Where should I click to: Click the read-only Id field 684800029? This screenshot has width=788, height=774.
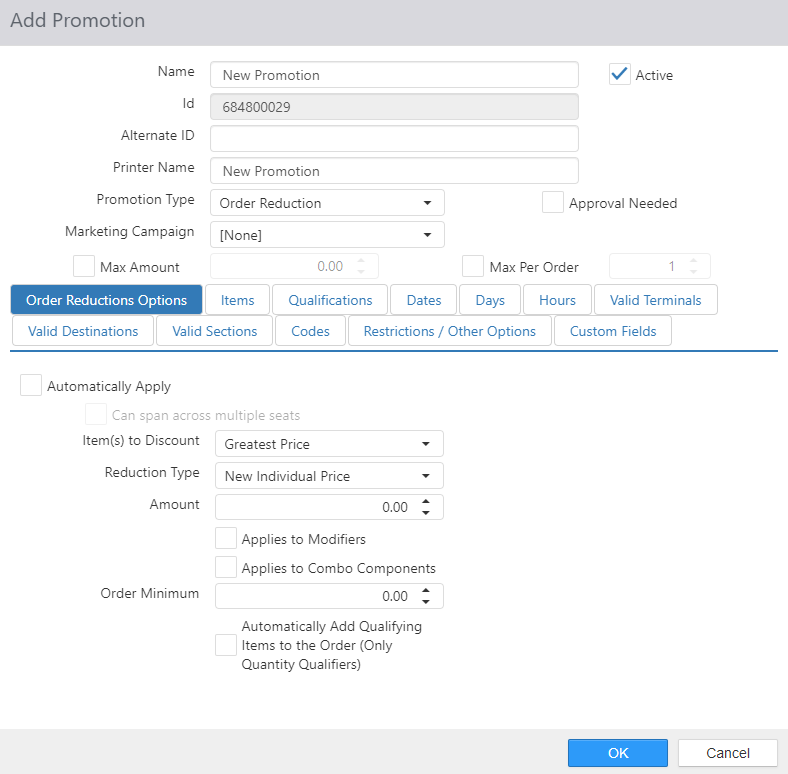click(395, 107)
